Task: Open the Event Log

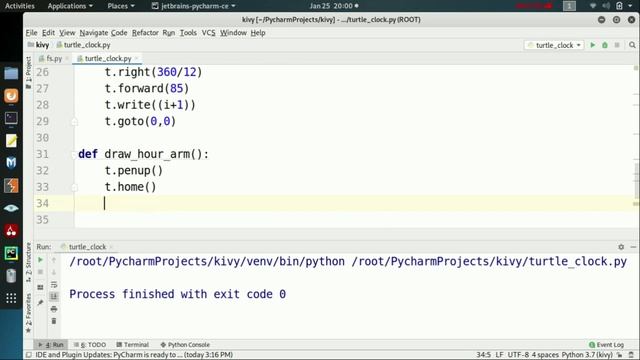Action: coord(607,345)
